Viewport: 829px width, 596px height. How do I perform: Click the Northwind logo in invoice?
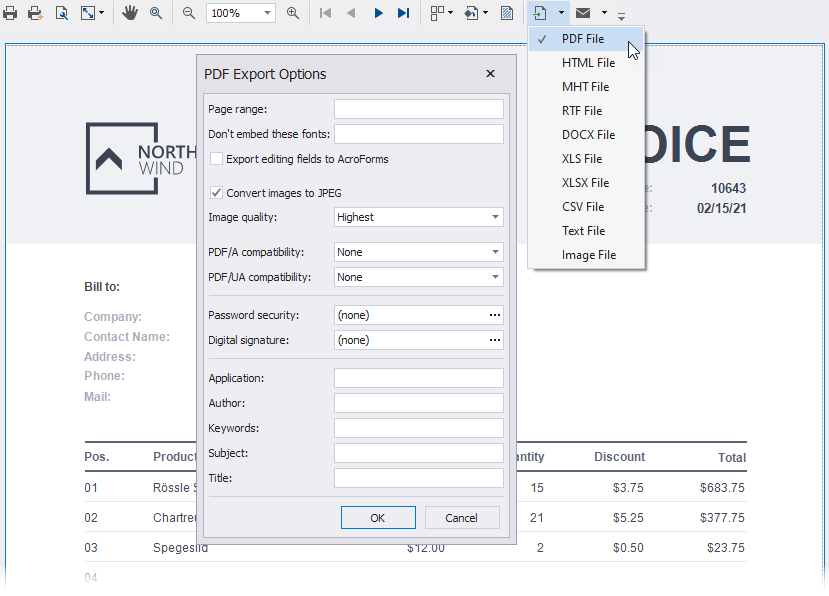pos(141,159)
